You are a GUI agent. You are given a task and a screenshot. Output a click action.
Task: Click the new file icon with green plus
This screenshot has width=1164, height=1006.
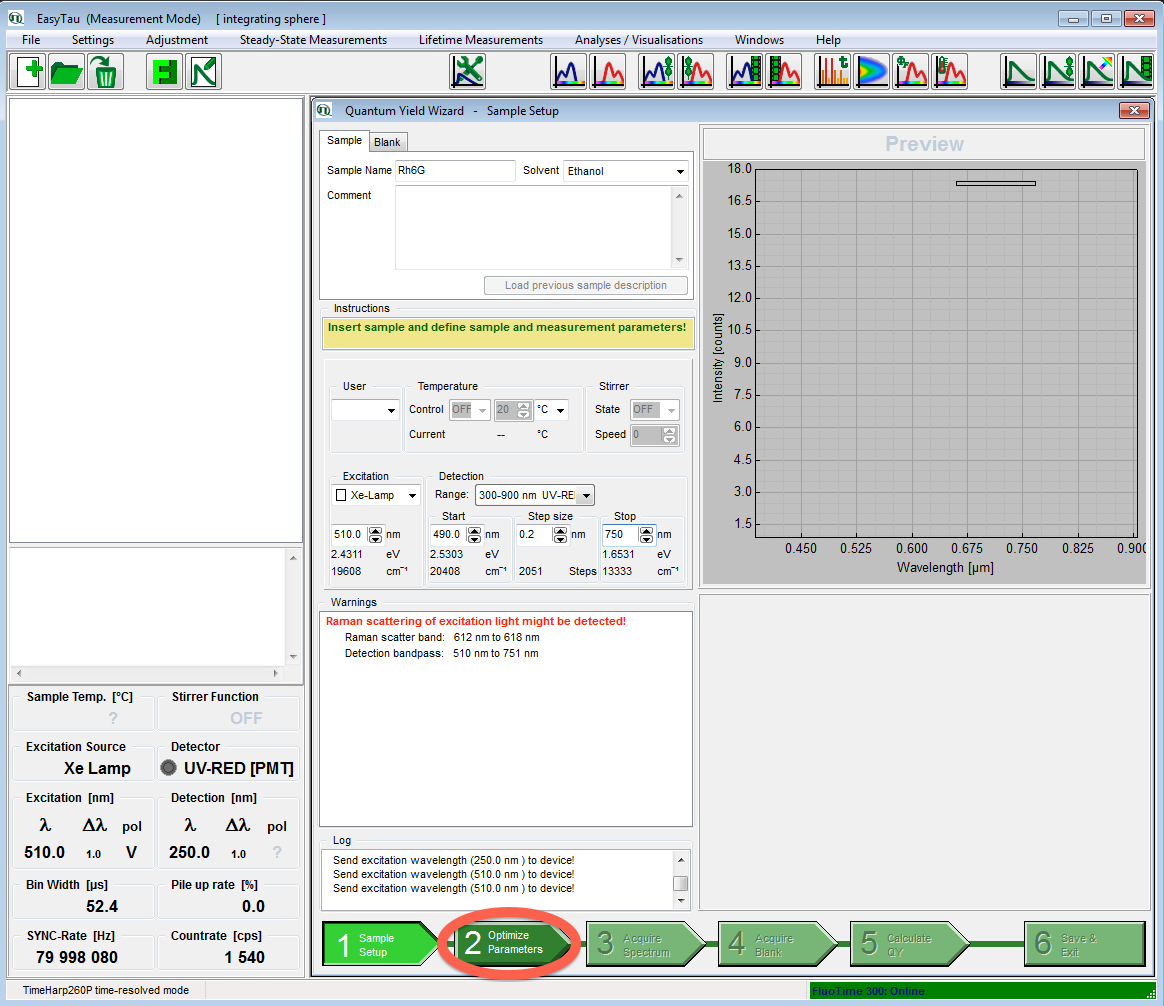click(x=30, y=72)
